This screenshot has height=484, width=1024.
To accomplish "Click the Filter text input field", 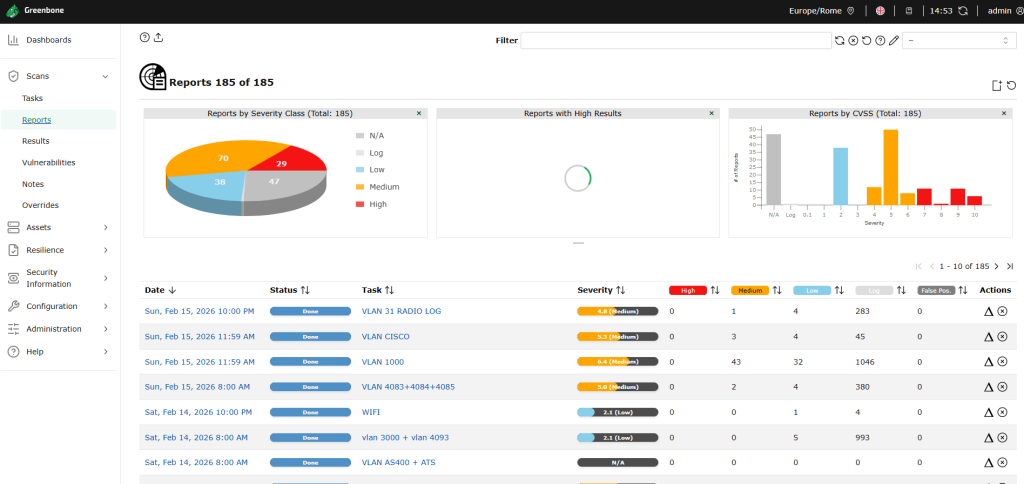I will (676, 41).
